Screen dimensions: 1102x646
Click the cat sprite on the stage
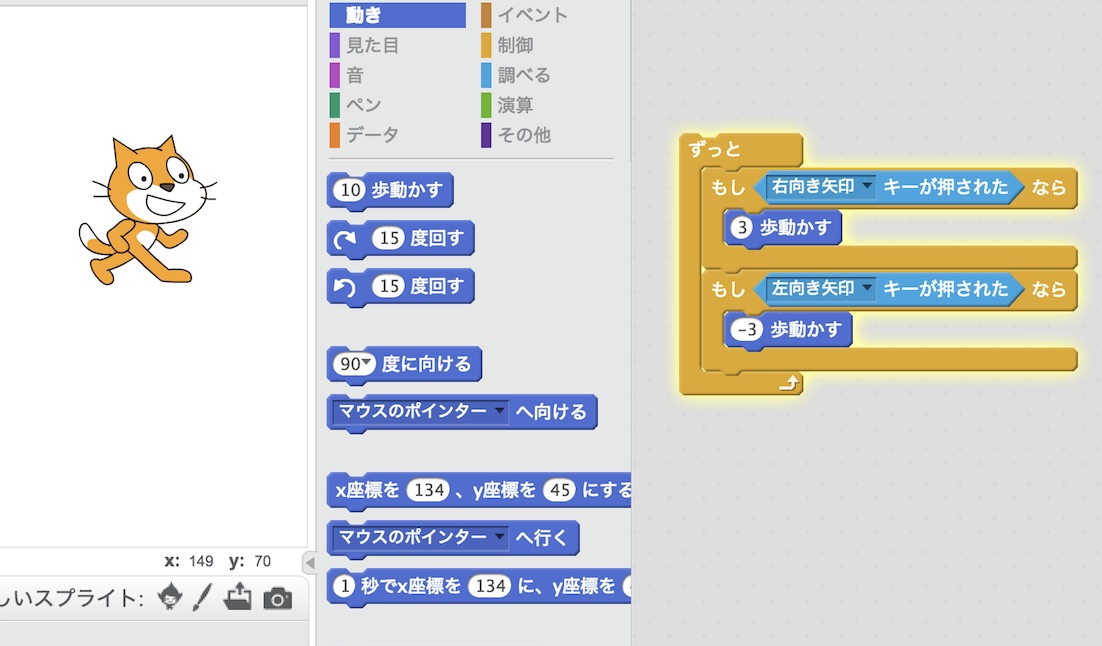(x=146, y=211)
